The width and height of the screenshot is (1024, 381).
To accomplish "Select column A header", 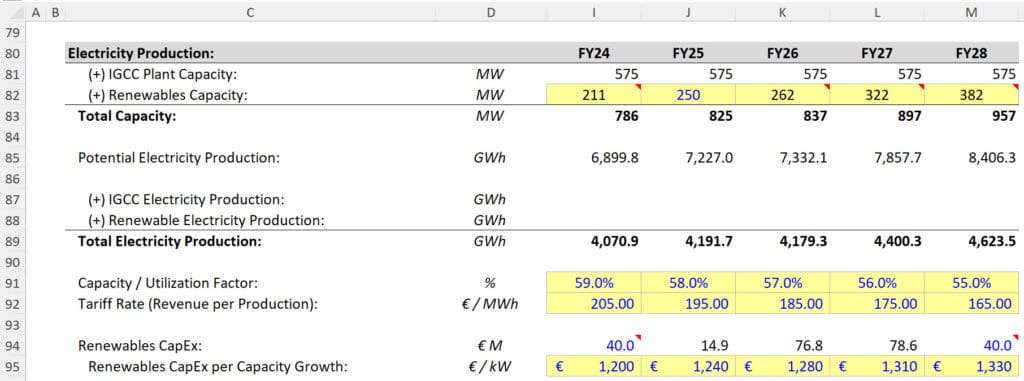I will point(35,11).
